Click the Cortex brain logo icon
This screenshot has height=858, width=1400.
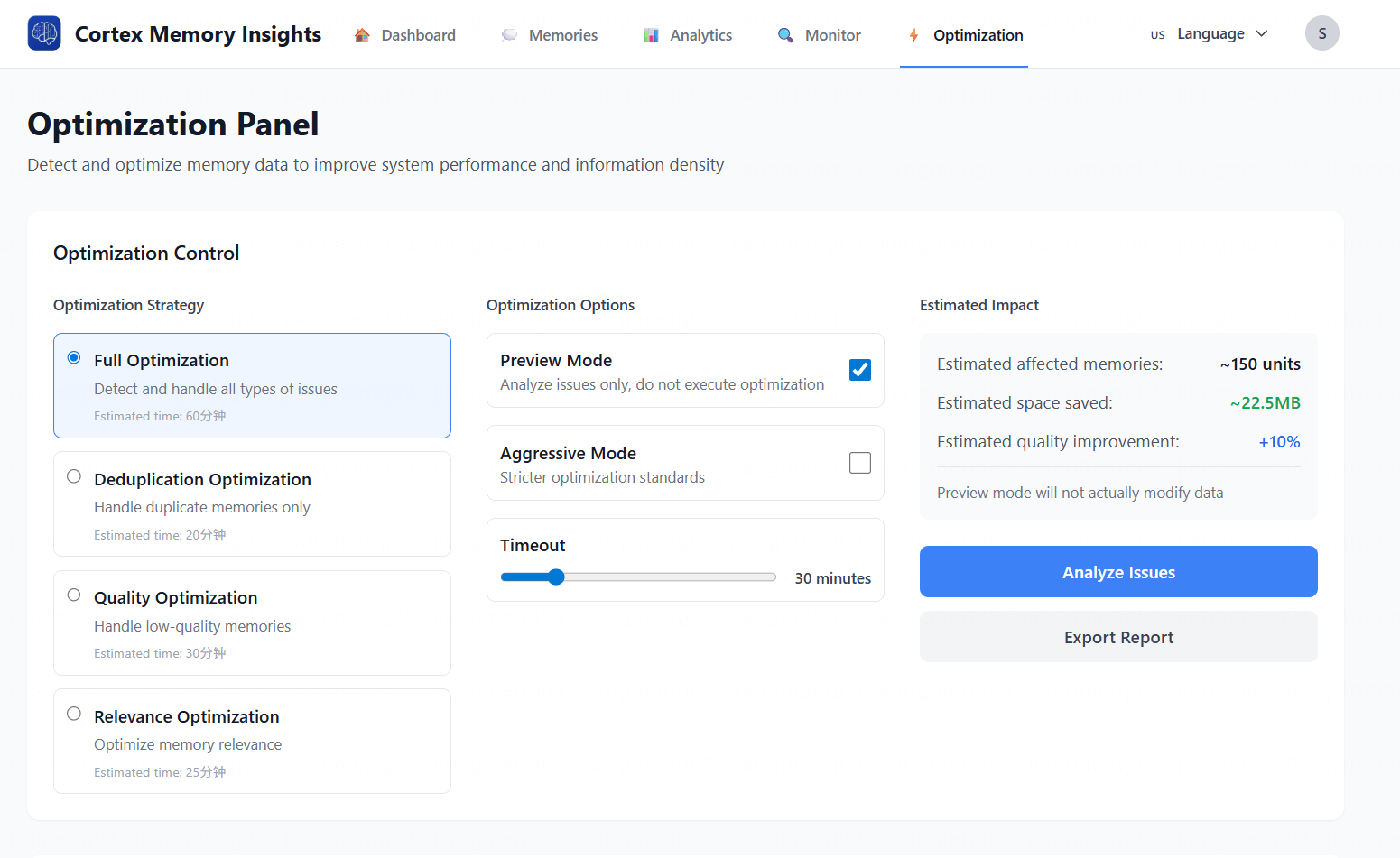[x=44, y=33]
